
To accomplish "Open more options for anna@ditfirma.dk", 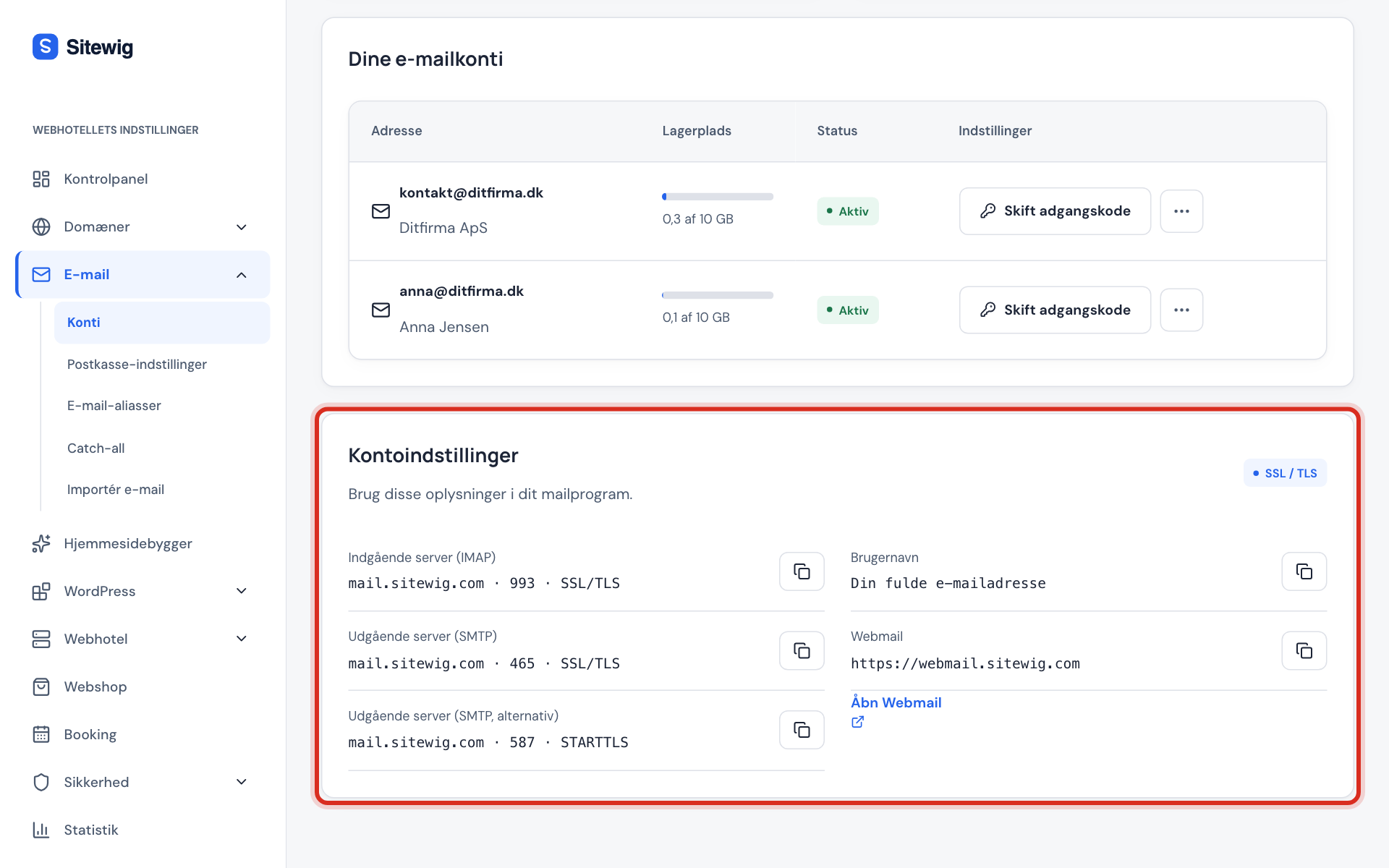I will tap(1181, 310).
